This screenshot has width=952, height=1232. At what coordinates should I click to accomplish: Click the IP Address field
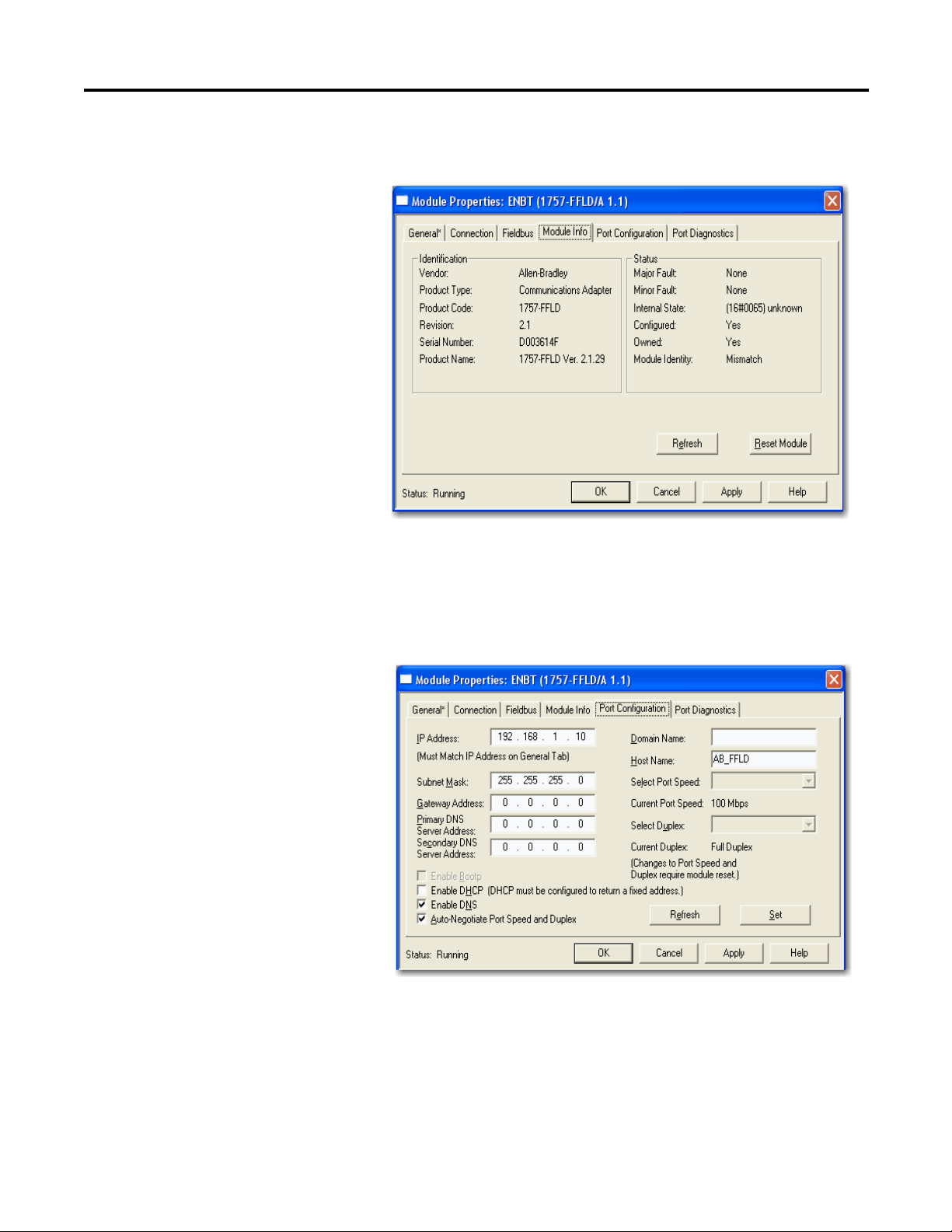(x=542, y=737)
